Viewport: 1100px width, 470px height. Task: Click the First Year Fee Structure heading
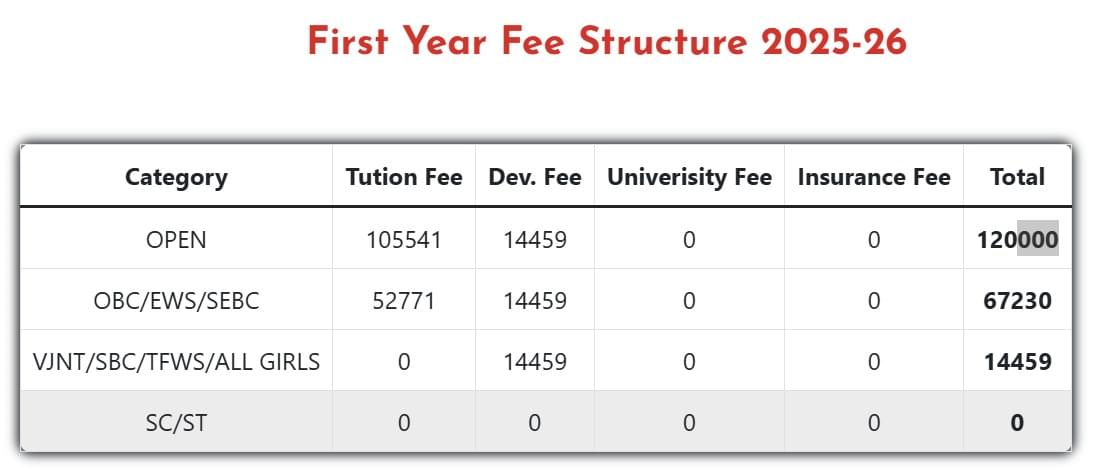606,43
